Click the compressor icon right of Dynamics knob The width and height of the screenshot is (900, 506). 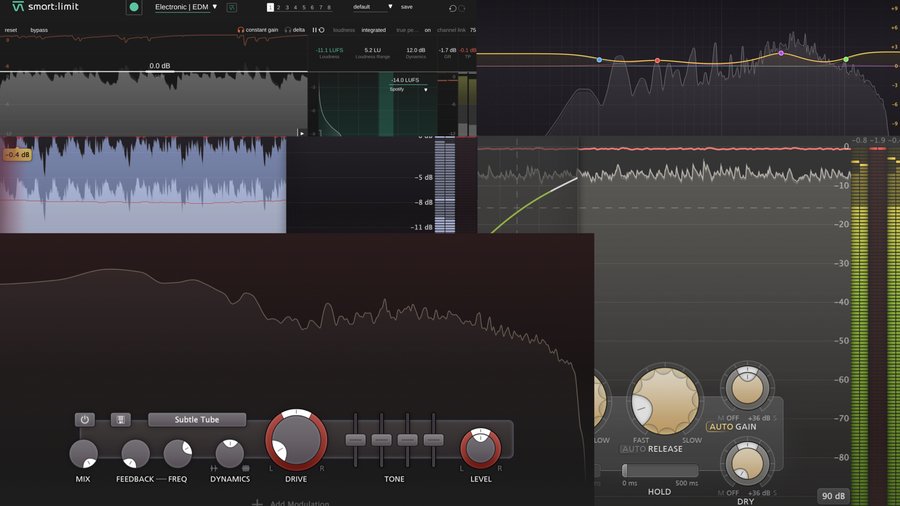tap(246, 468)
